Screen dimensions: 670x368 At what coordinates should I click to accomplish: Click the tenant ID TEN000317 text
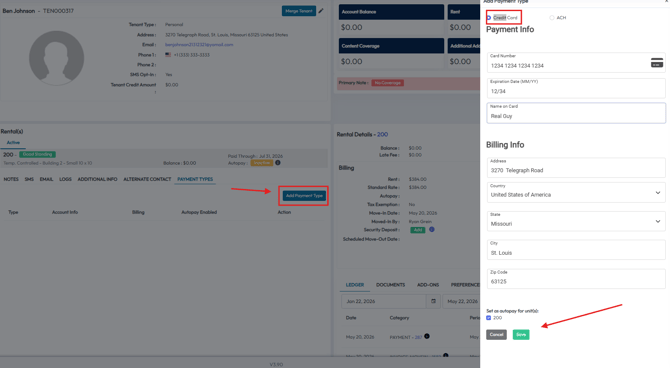58,11
